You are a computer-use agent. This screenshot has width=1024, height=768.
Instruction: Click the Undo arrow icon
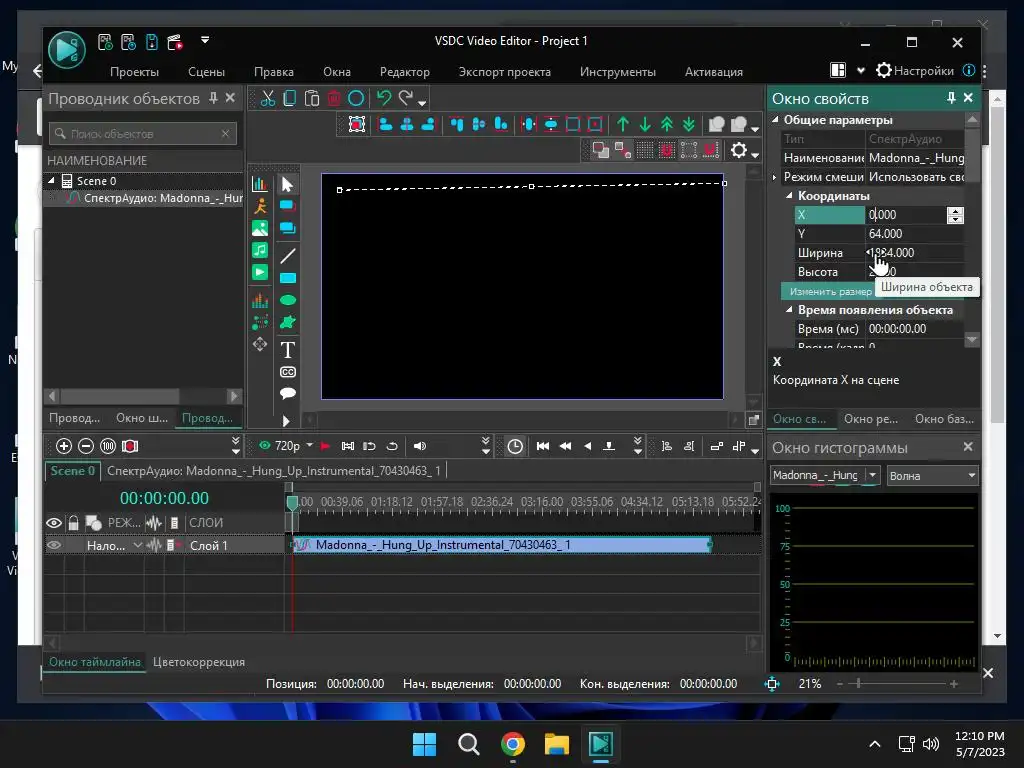click(x=383, y=98)
